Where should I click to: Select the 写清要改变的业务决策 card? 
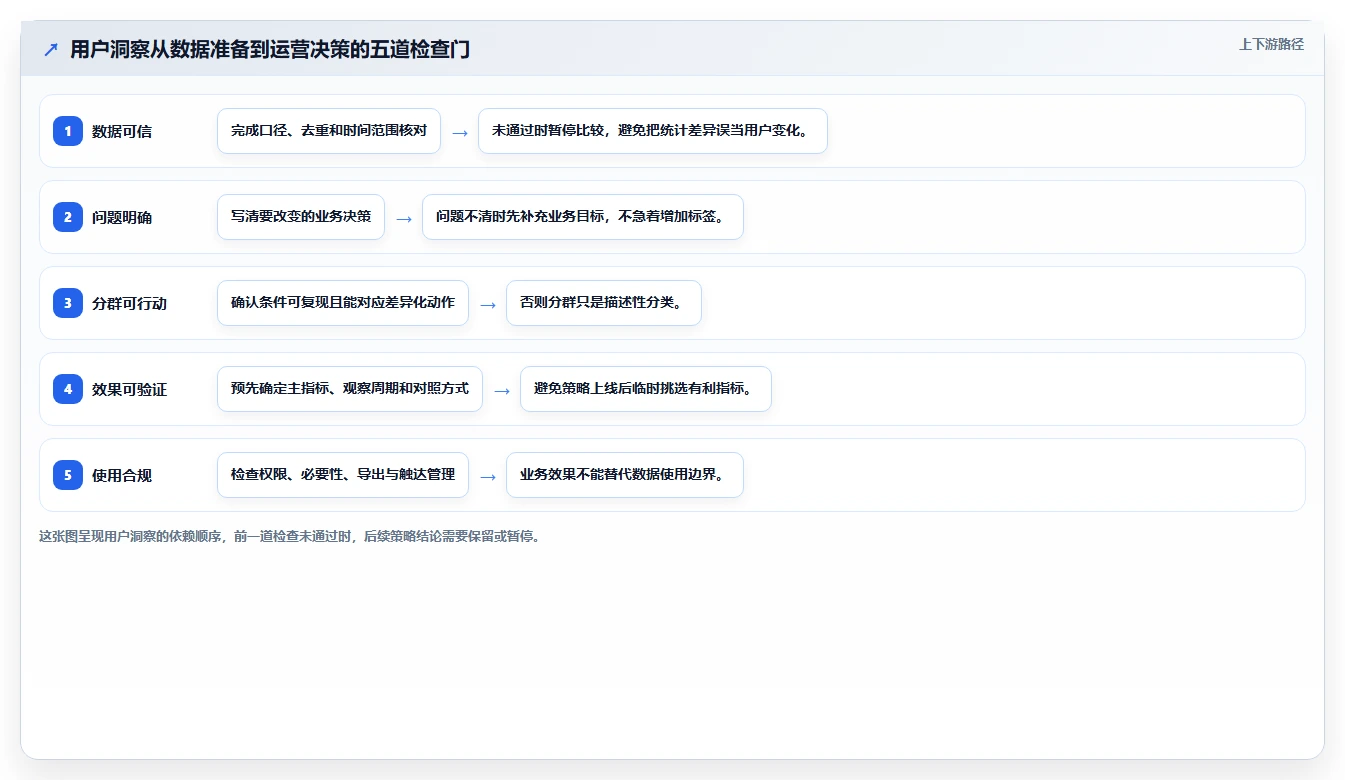click(301, 217)
